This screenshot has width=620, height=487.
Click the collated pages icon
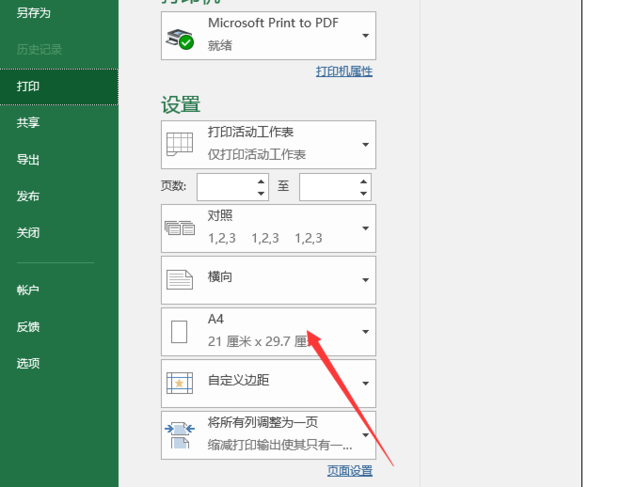click(x=180, y=228)
